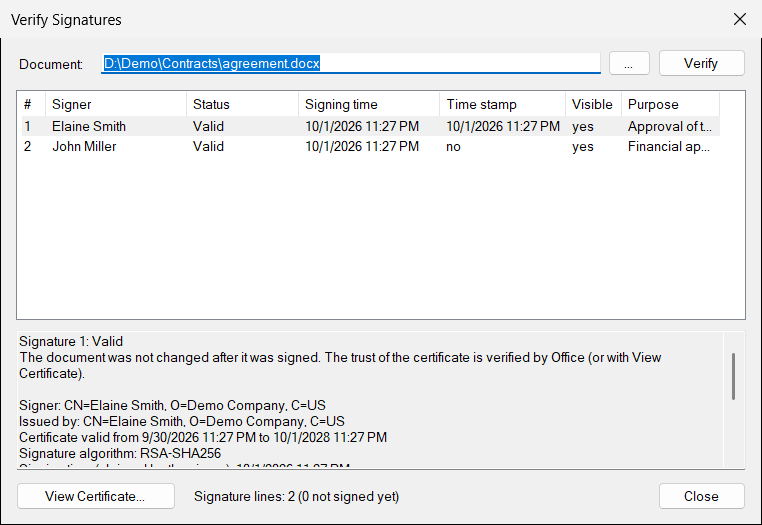762x525 pixels.
Task: Sort by Signer column header
Action: 116,104
